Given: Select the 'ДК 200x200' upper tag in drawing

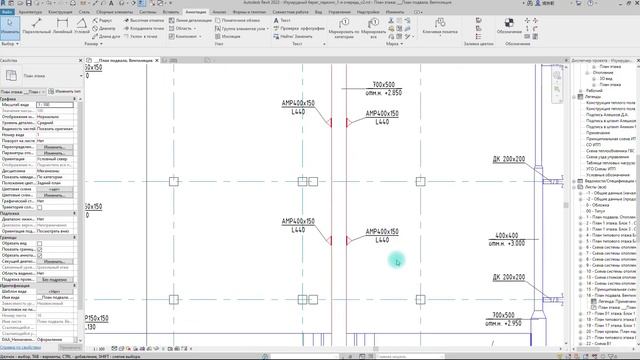Looking at the screenshot, I should (x=509, y=159).
